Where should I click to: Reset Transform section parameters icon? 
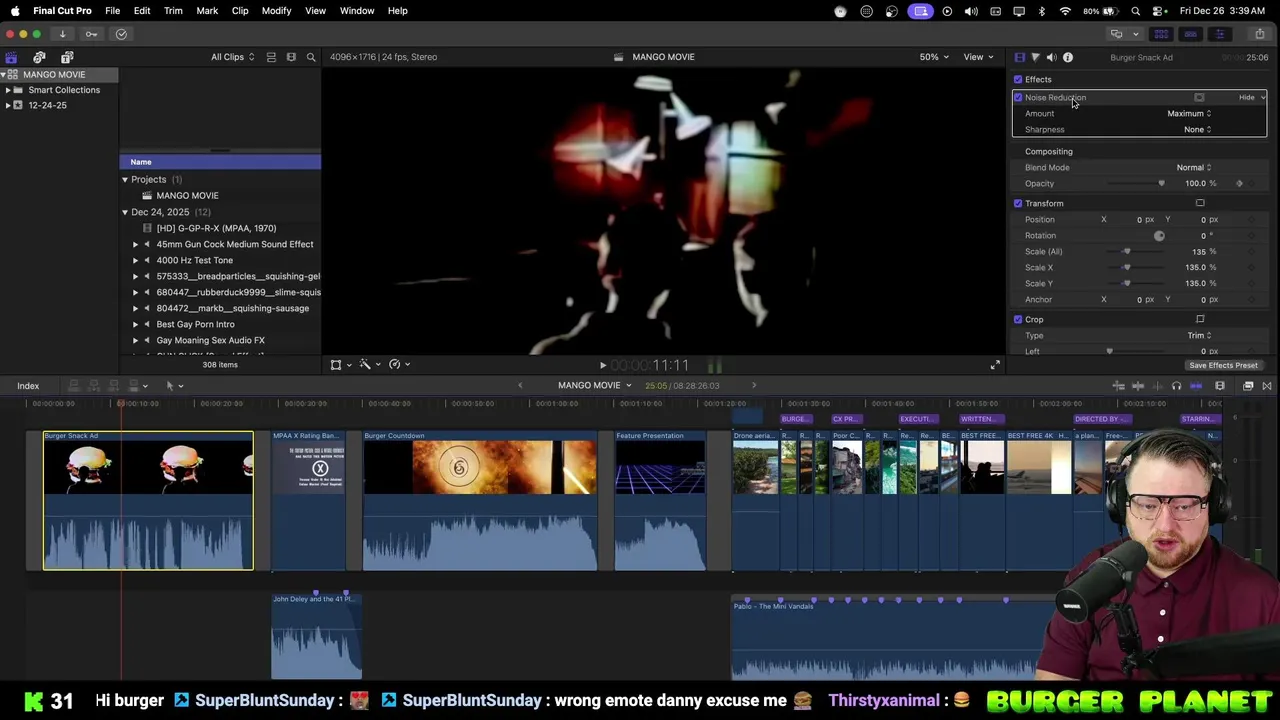click(x=1200, y=203)
